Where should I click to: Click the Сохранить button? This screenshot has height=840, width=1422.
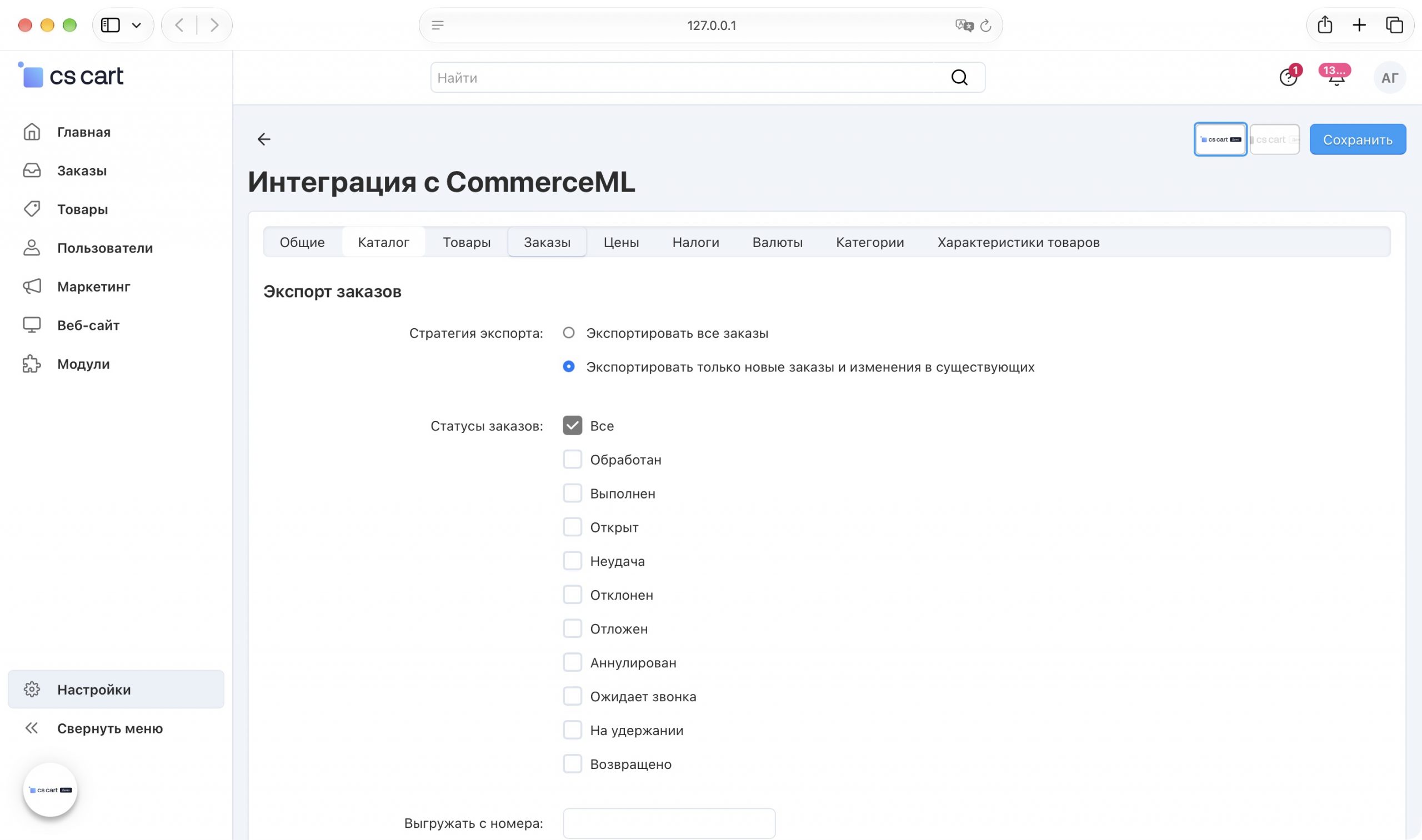tap(1358, 139)
